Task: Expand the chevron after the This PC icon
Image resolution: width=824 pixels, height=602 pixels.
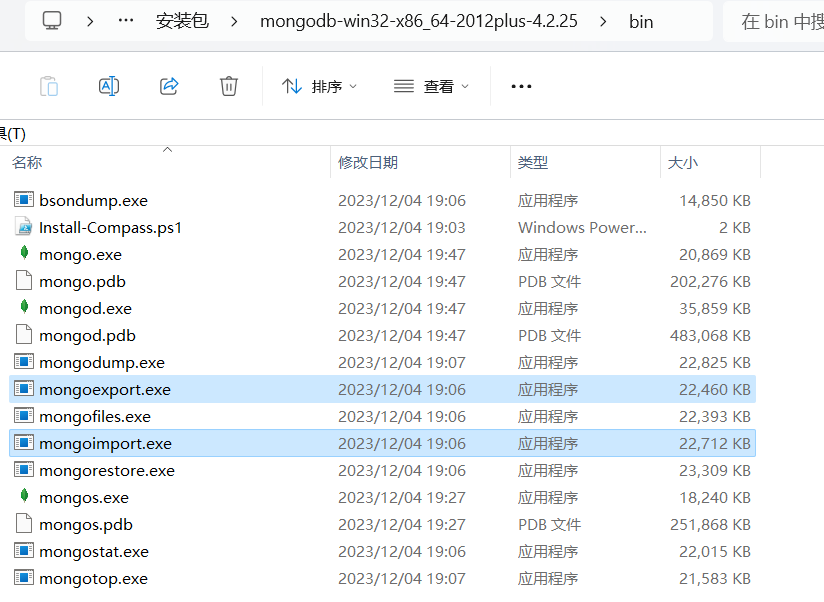Action: click(90, 22)
